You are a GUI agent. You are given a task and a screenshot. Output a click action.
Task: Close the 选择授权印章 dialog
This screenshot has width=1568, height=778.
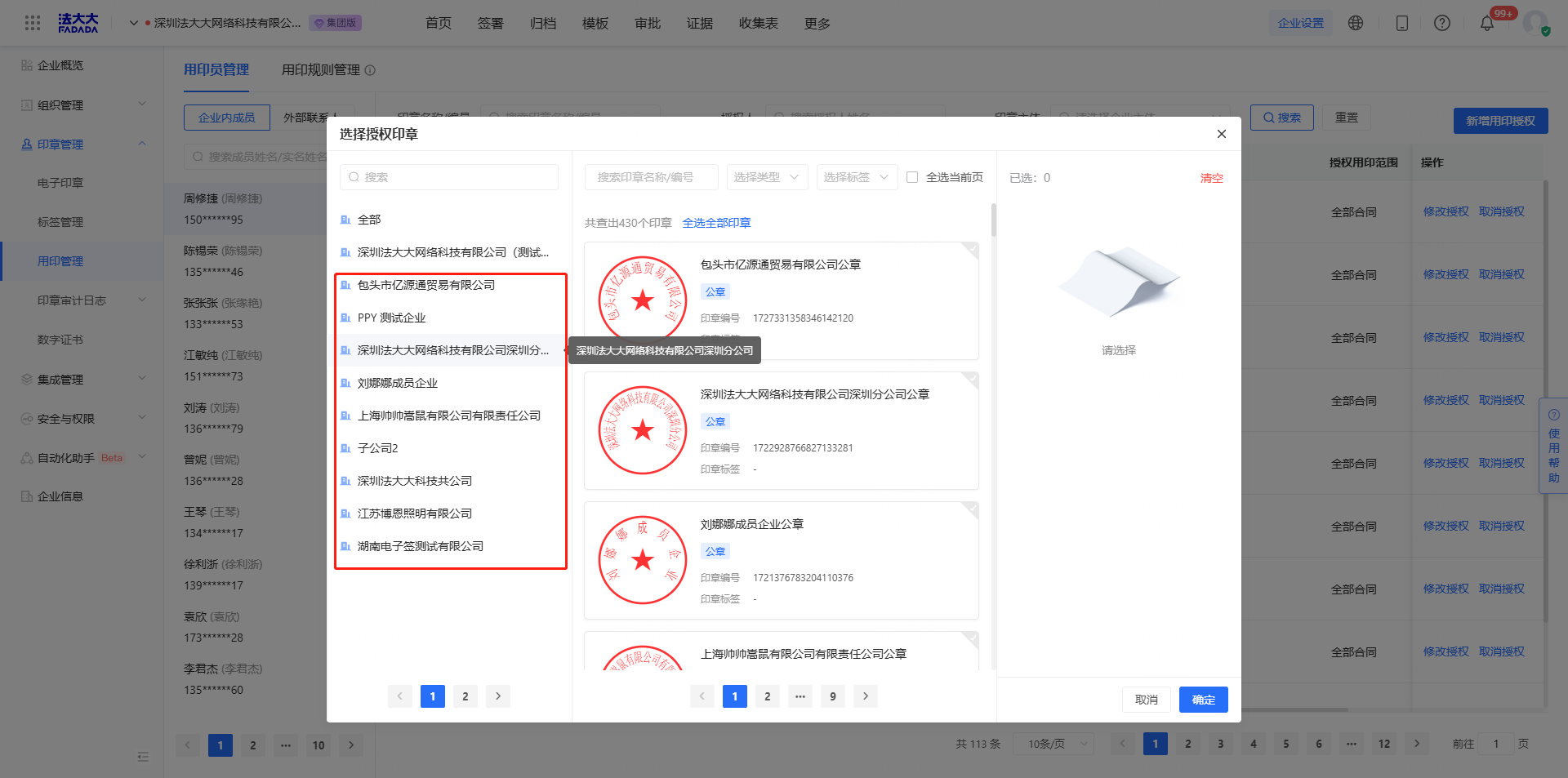tap(1222, 134)
